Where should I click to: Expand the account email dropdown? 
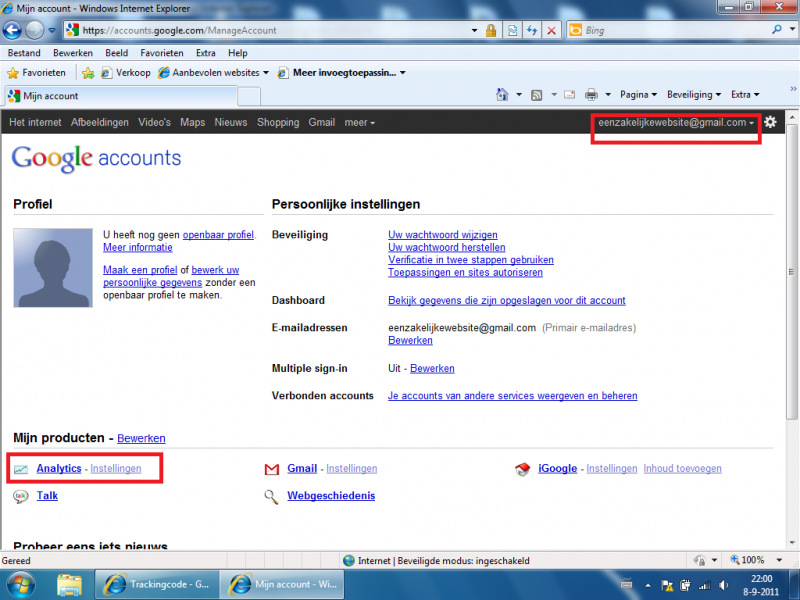676,122
